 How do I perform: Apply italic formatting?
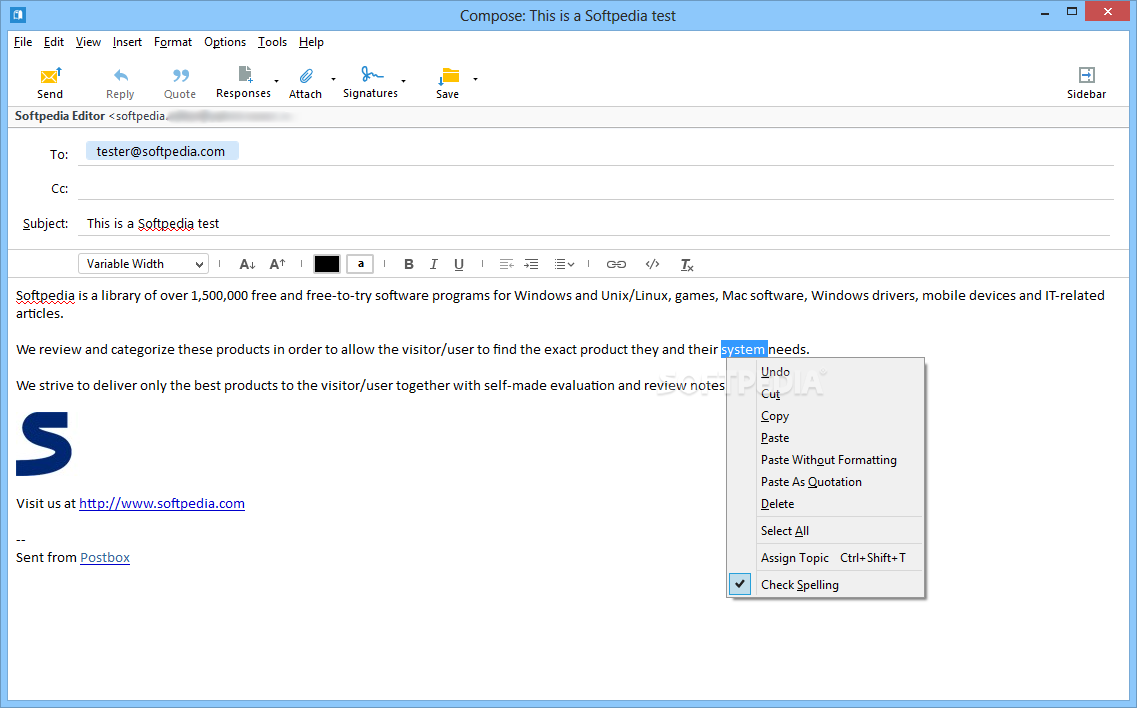coord(434,264)
